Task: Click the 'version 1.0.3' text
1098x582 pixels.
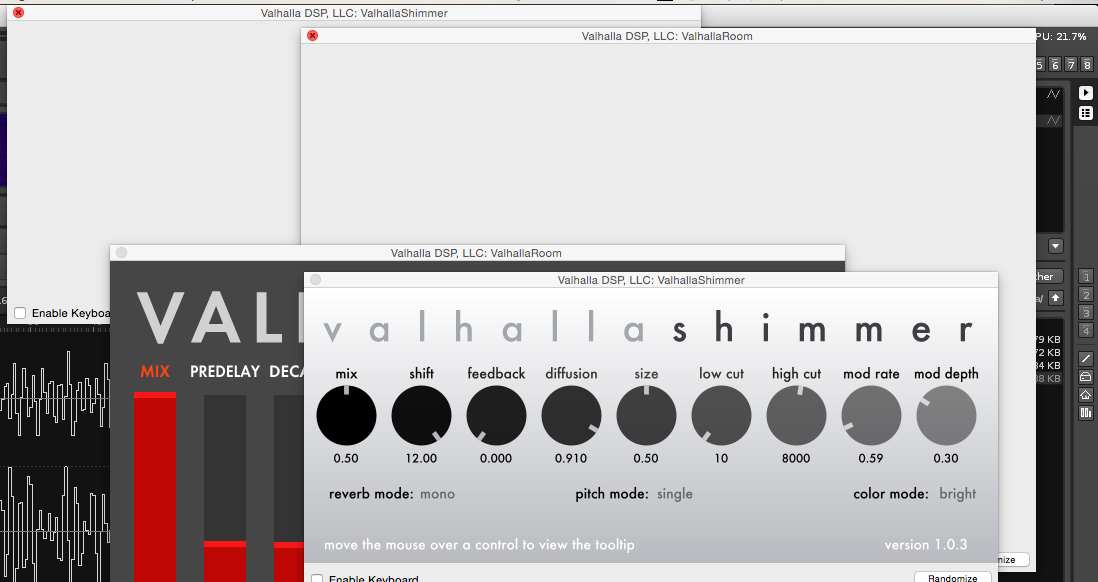Action: tap(926, 544)
